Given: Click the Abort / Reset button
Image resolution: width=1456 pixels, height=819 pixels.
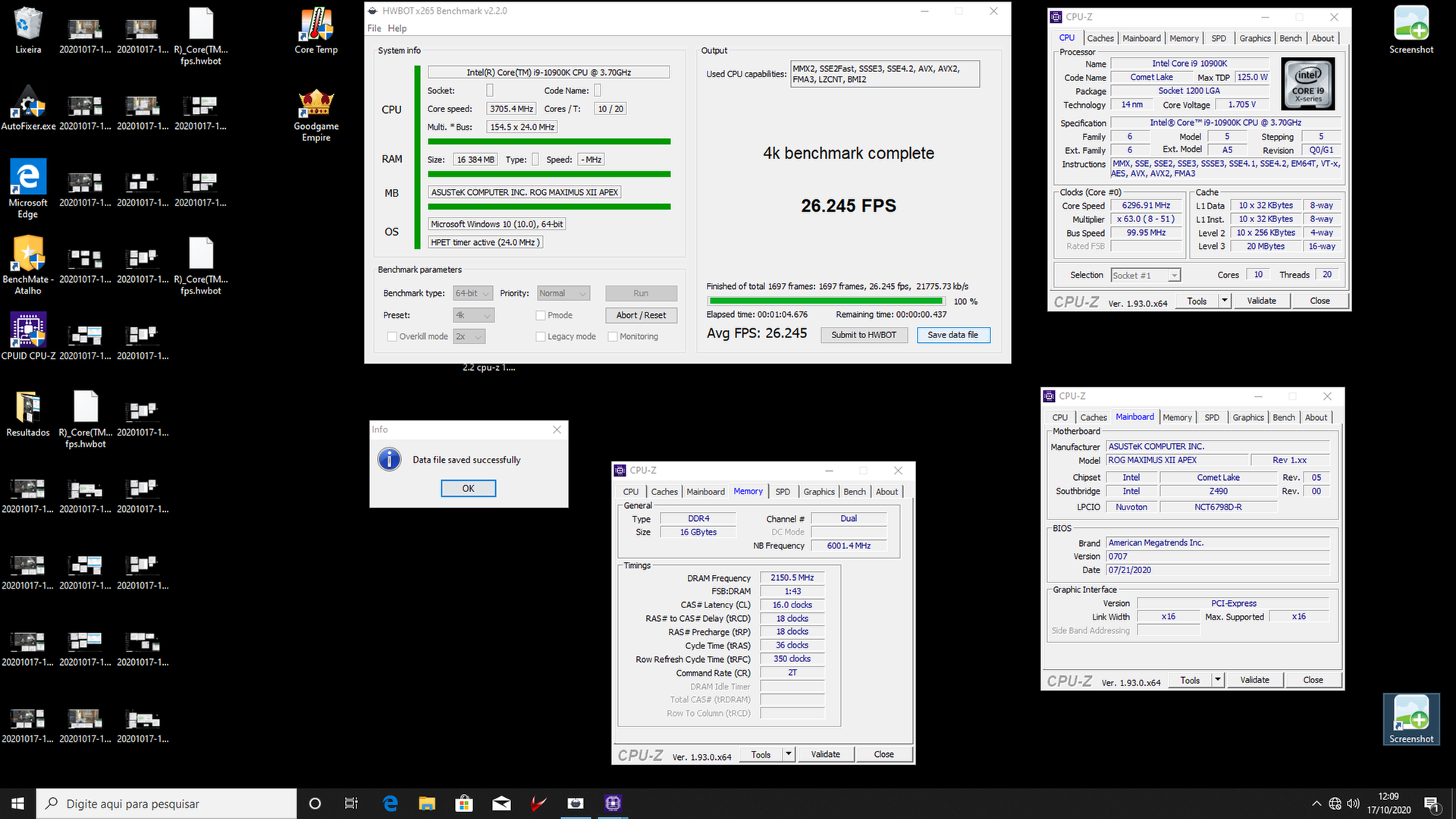Looking at the screenshot, I should 641,315.
